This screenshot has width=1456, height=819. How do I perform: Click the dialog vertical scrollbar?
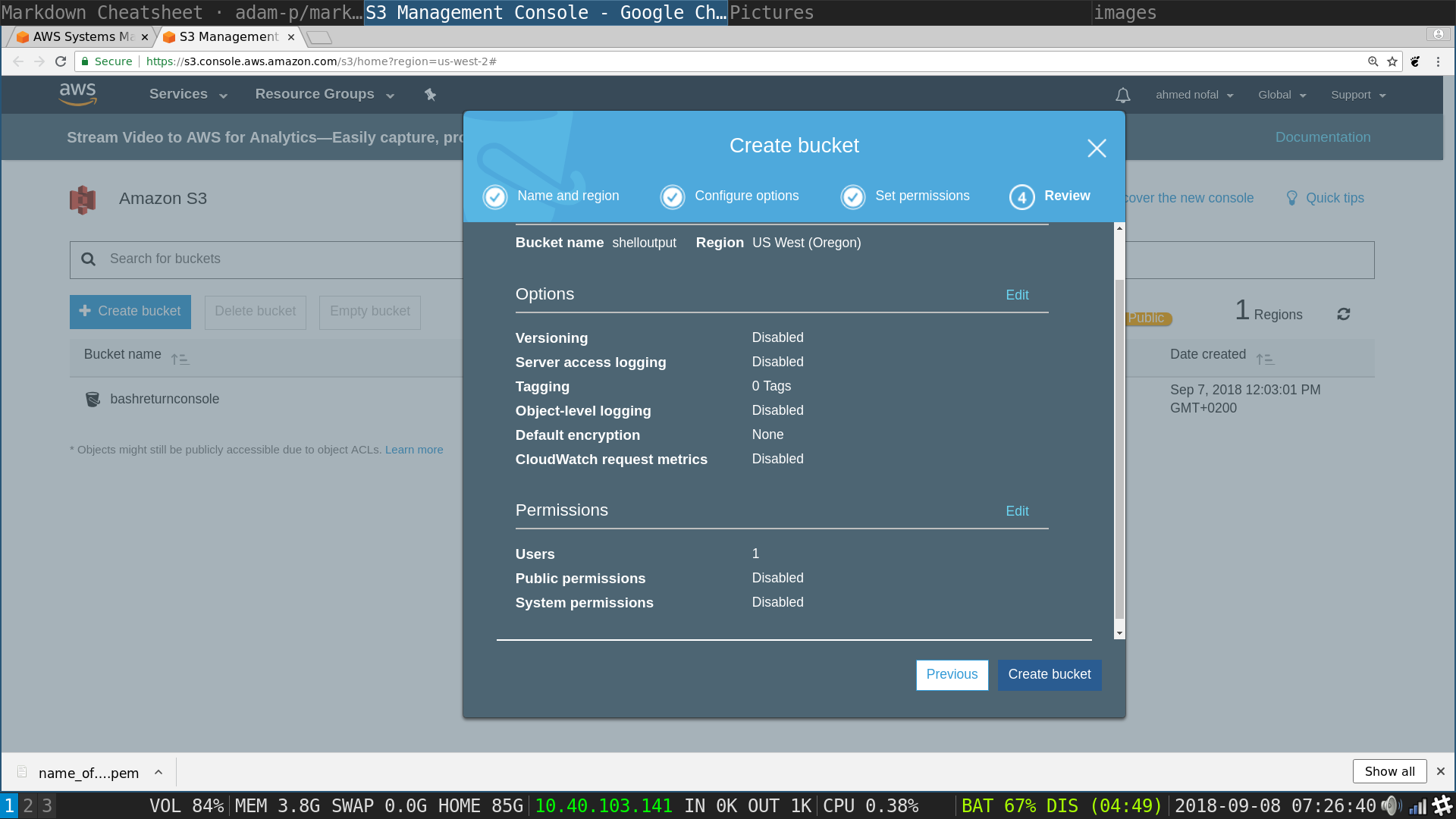click(x=1119, y=447)
